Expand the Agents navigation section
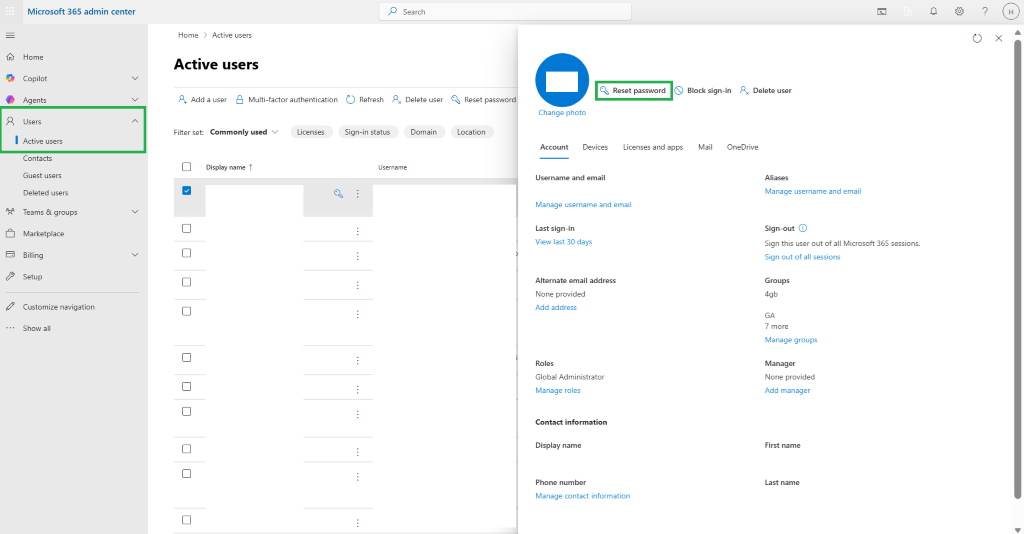This screenshot has height=534, width=1024. click(135, 100)
